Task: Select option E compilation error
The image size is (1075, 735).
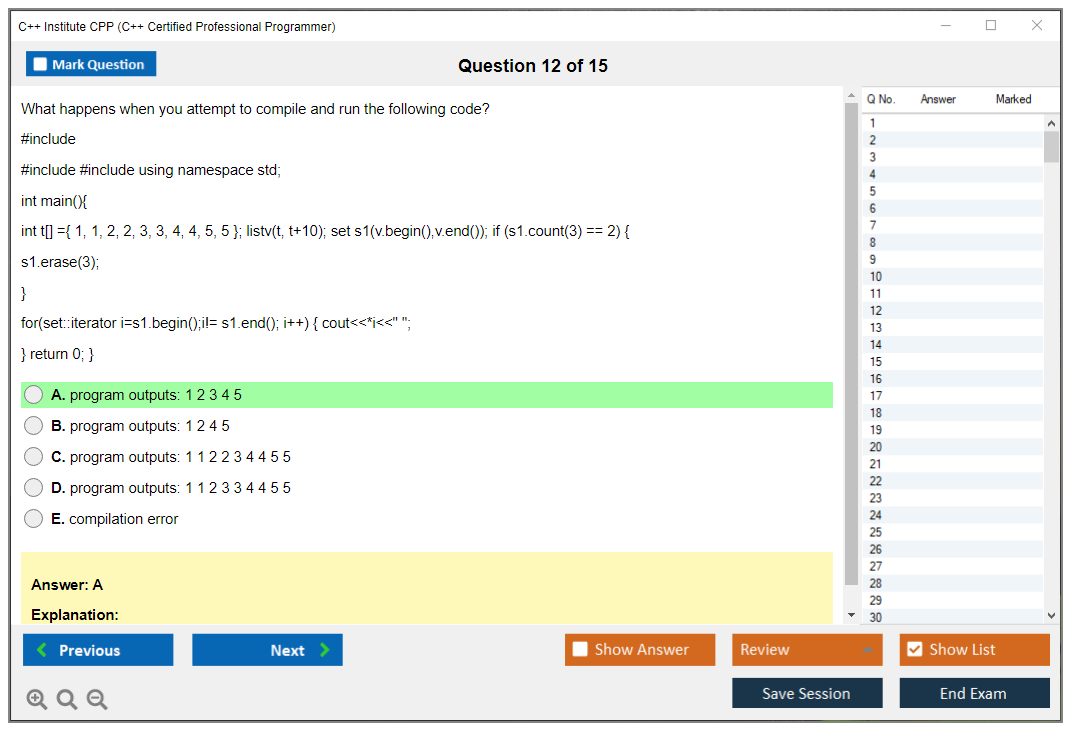Action: (x=34, y=519)
